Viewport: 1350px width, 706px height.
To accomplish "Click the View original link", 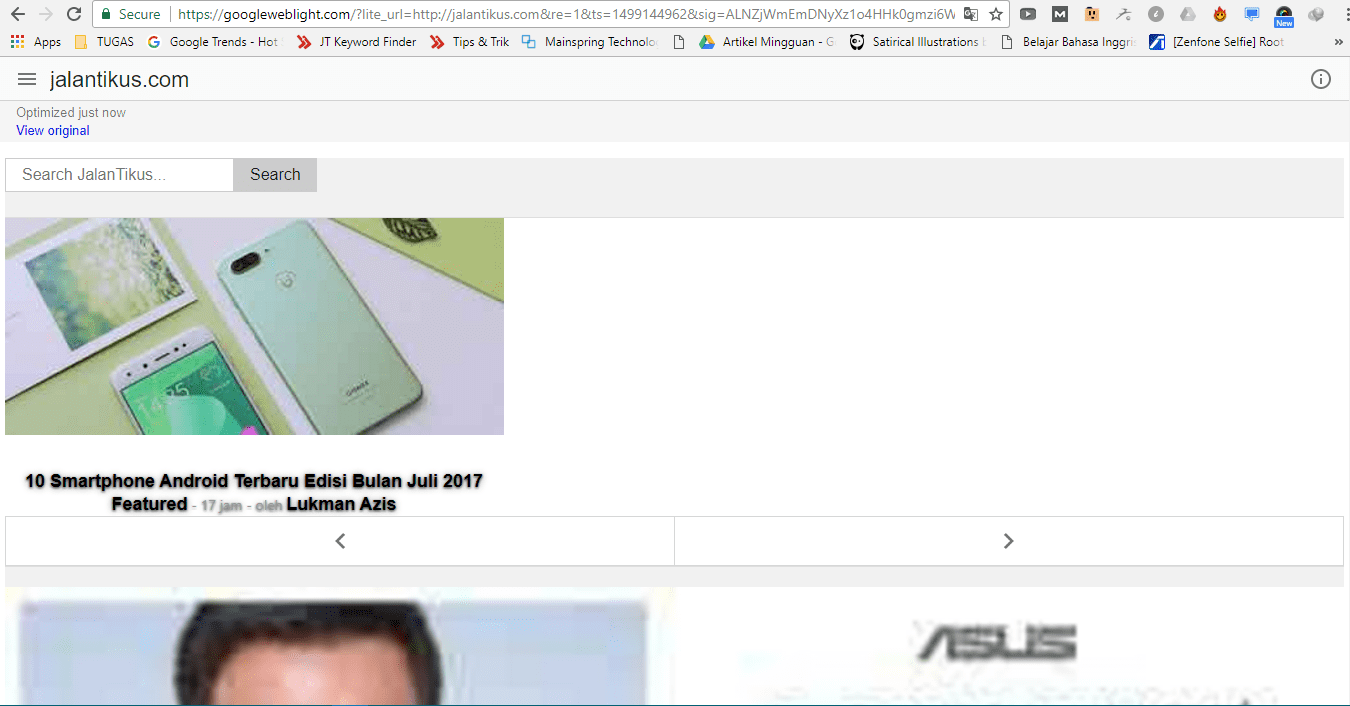I will [x=53, y=131].
